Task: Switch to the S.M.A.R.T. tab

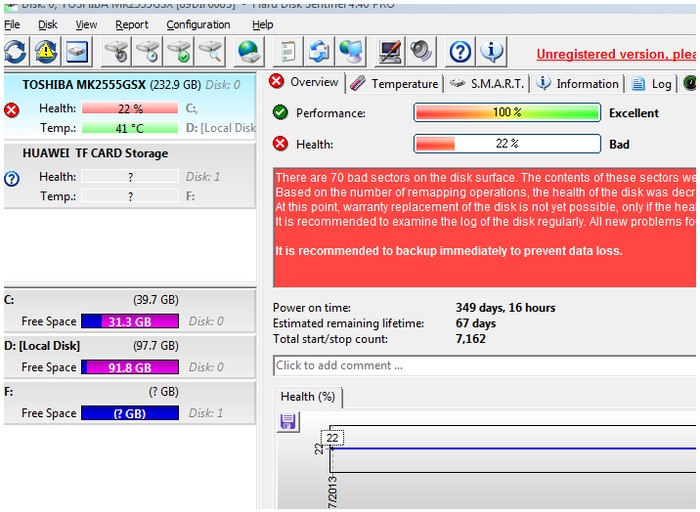Action: (487, 83)
